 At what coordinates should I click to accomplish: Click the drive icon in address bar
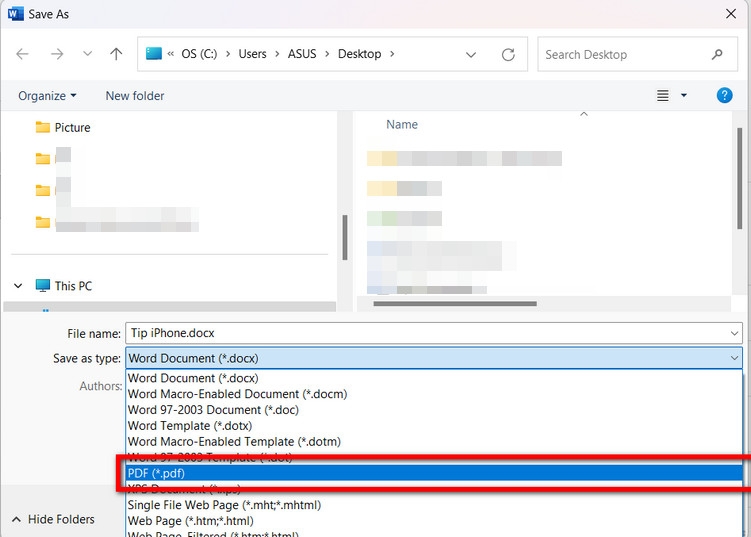coord(154,53)
